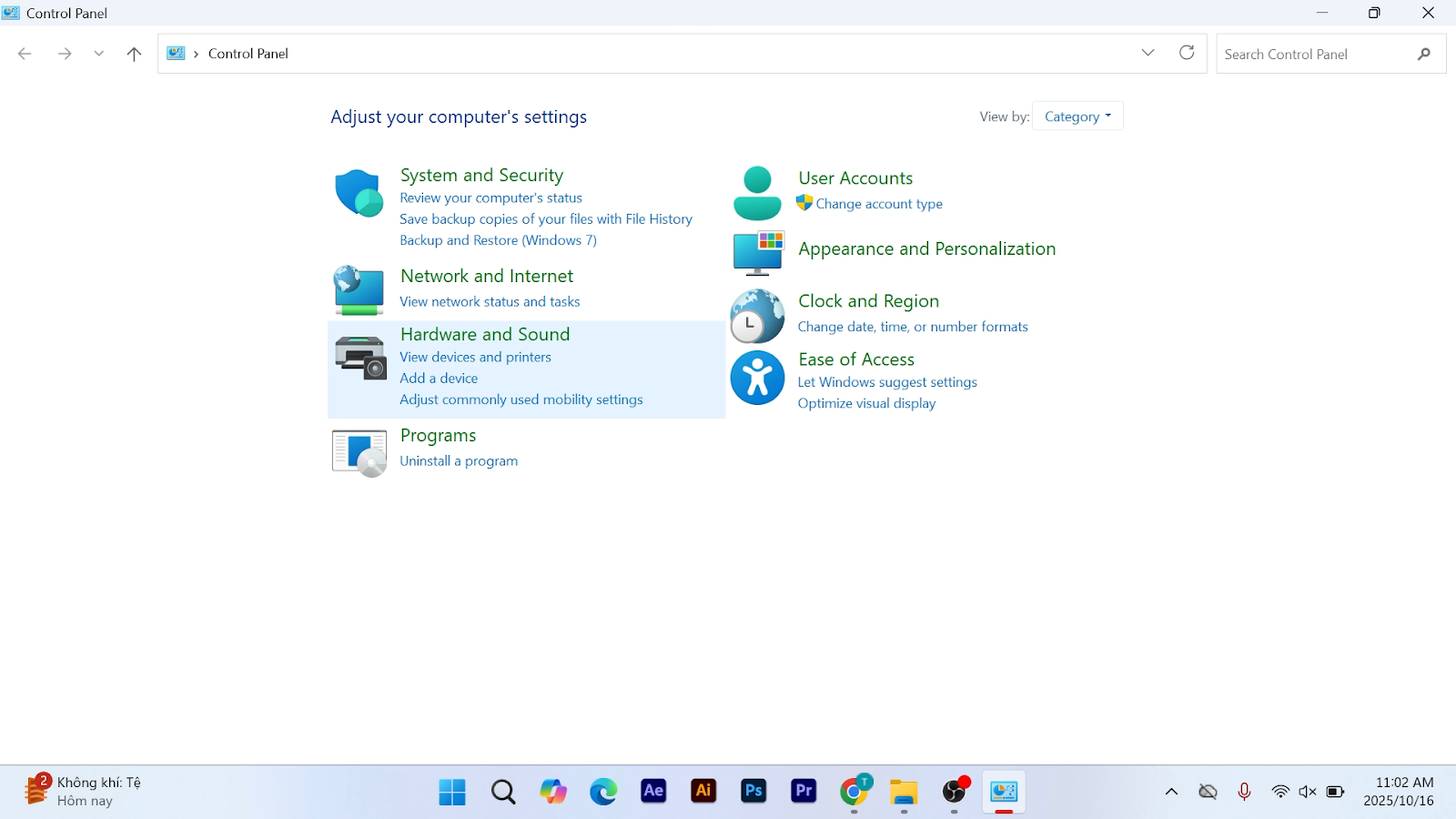Open Photoshop from the taskbar
This screenshot has height=819, width=1456.
click(x=753, y=792)
